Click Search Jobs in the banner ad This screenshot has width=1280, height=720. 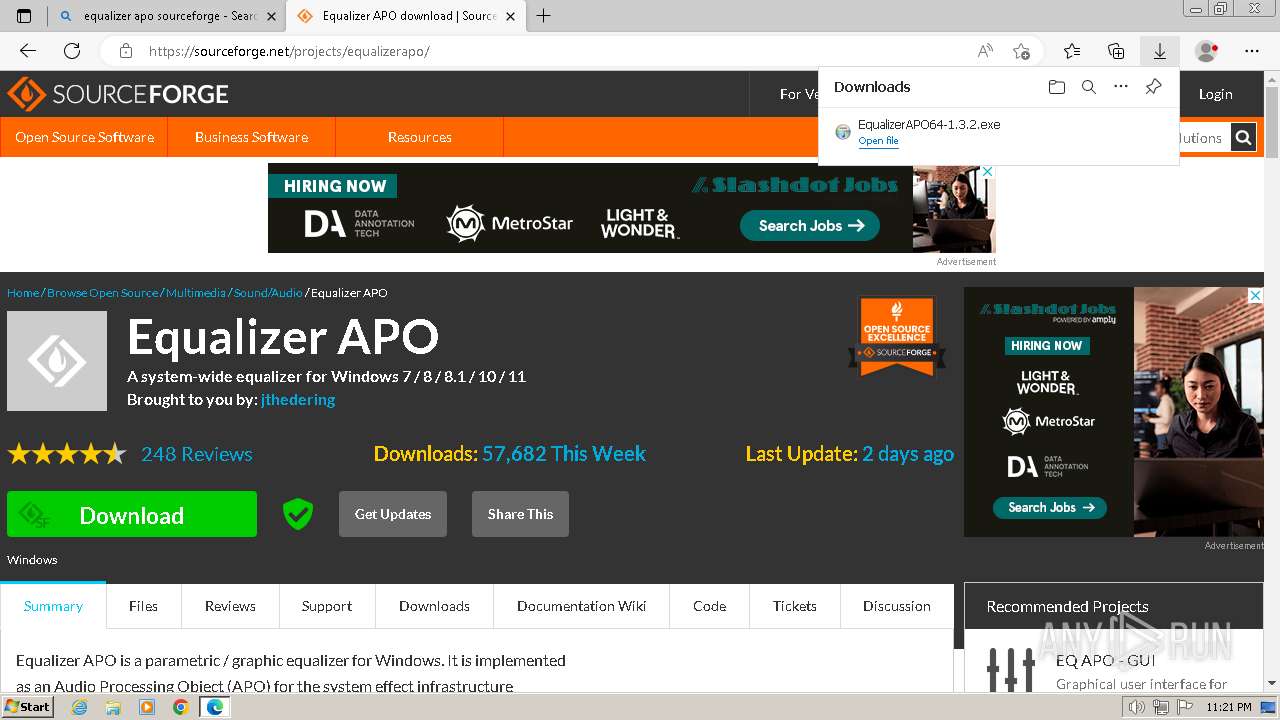(810, 225)
